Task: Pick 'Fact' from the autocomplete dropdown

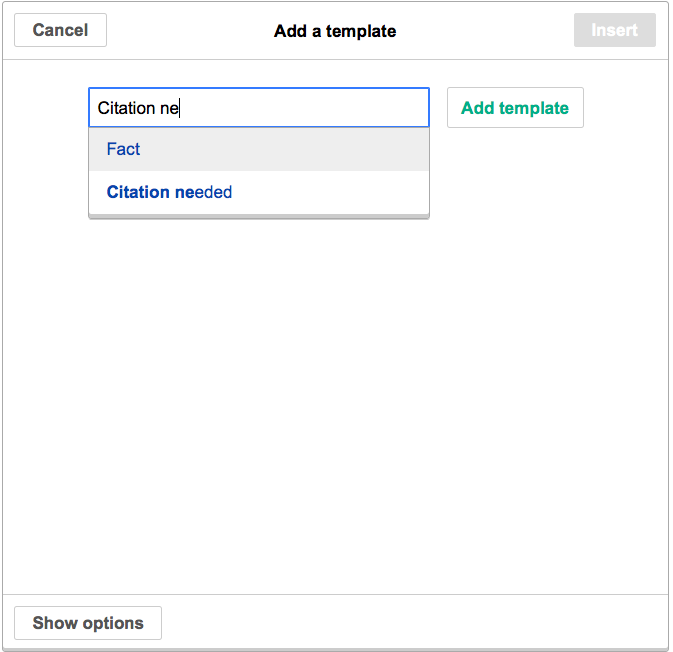Action: (124, 149)
